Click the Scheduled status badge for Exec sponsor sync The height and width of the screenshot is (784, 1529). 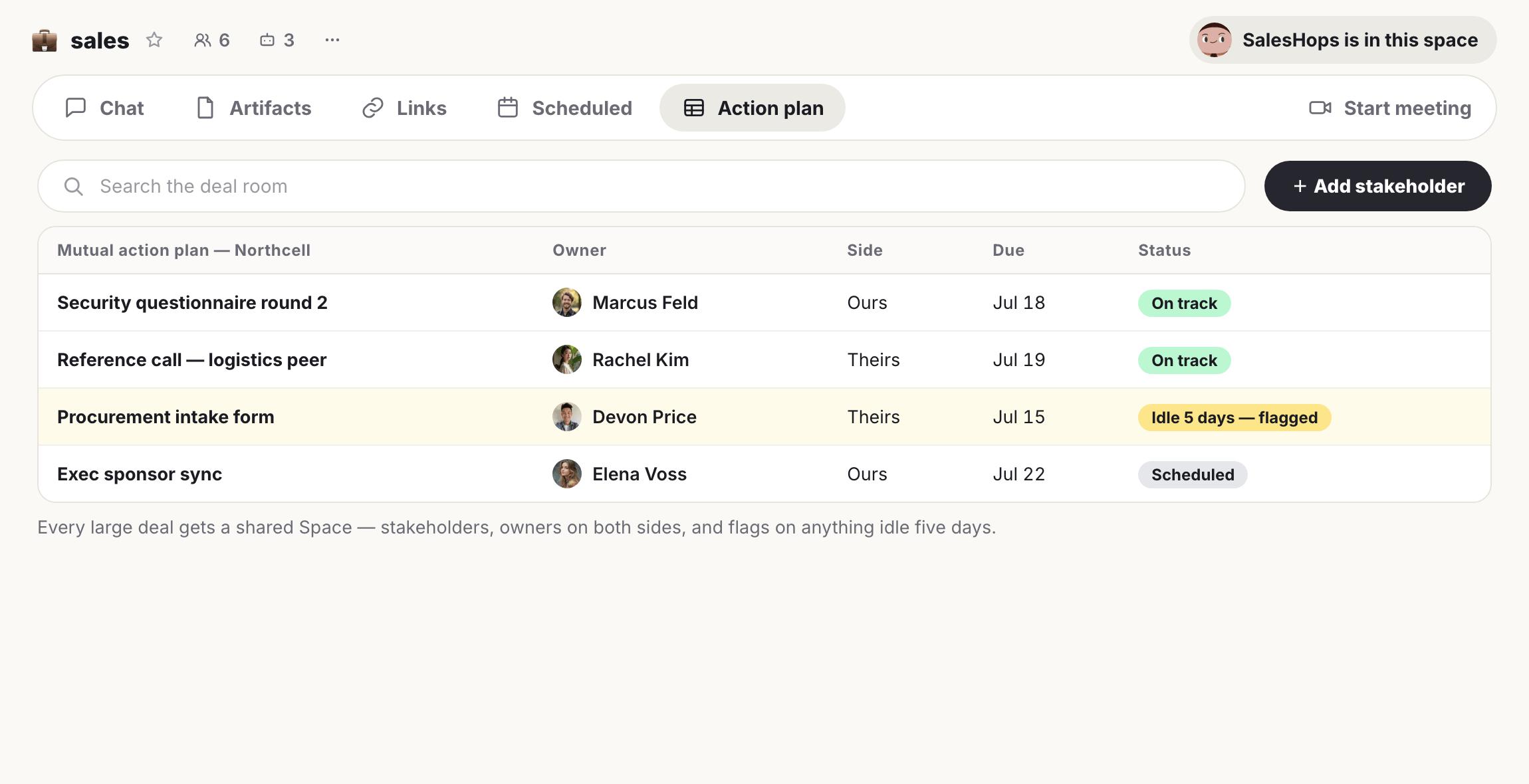[1193, 475]
